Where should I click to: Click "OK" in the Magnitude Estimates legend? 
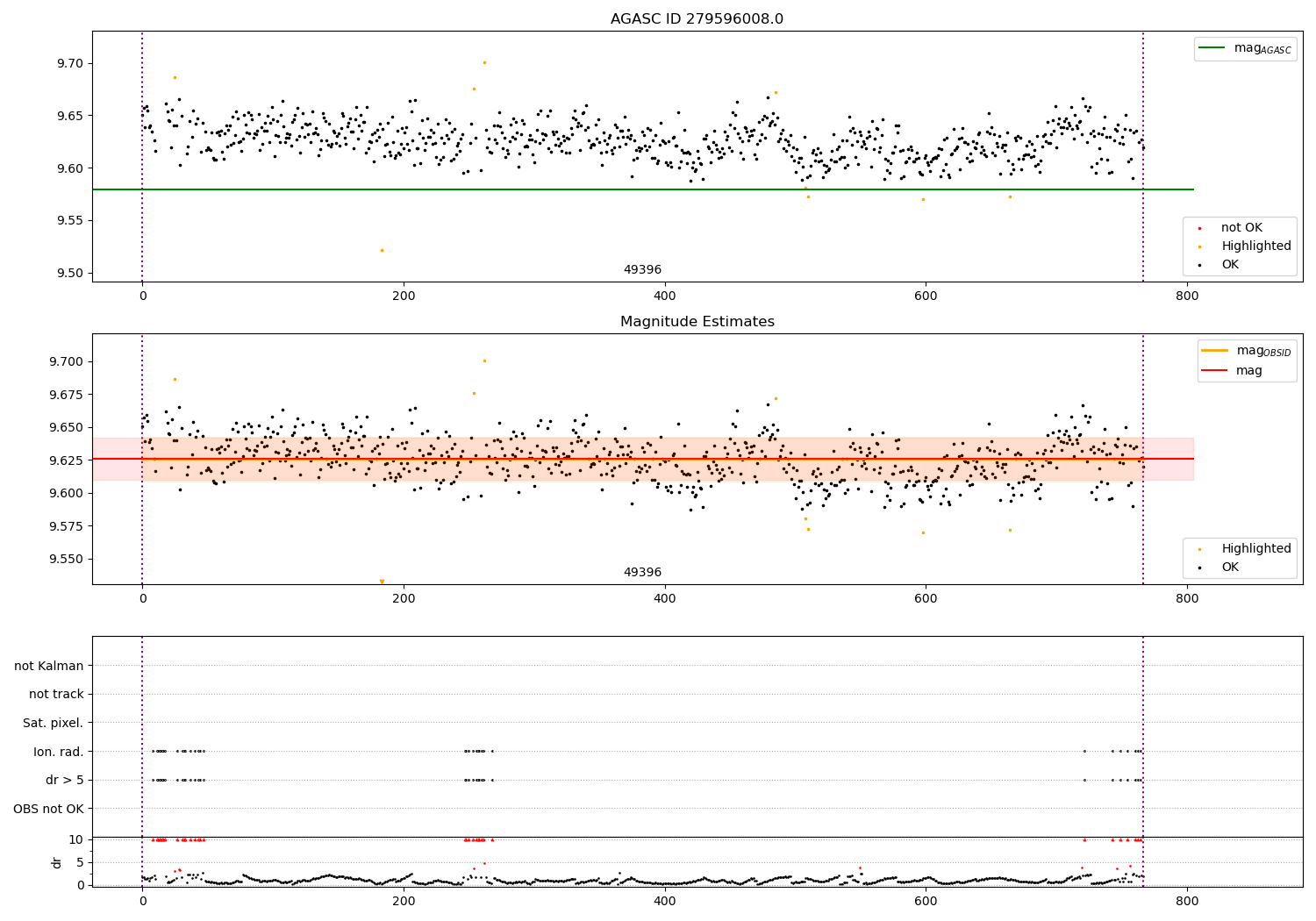[x=1230, y=568]
